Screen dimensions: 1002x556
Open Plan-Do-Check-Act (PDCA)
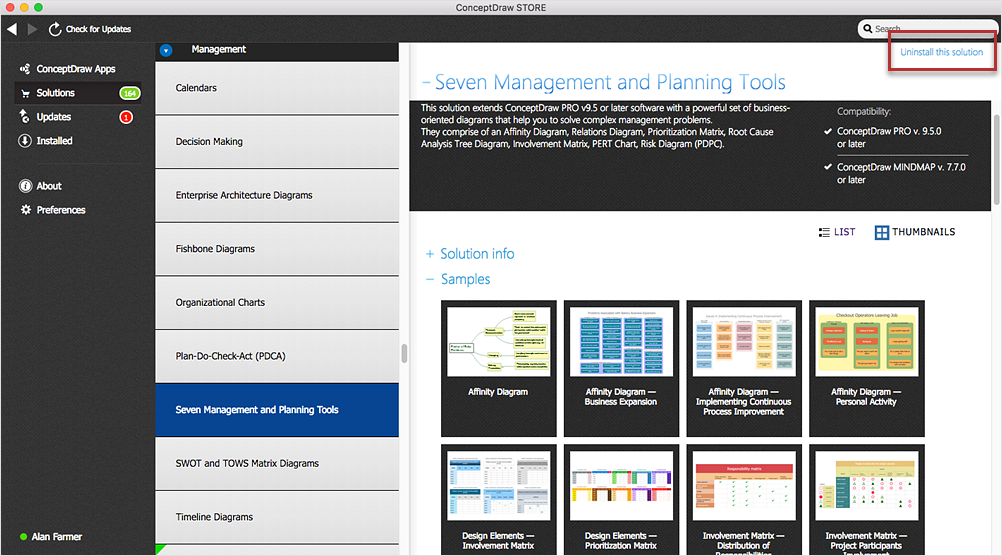point(277,357)
